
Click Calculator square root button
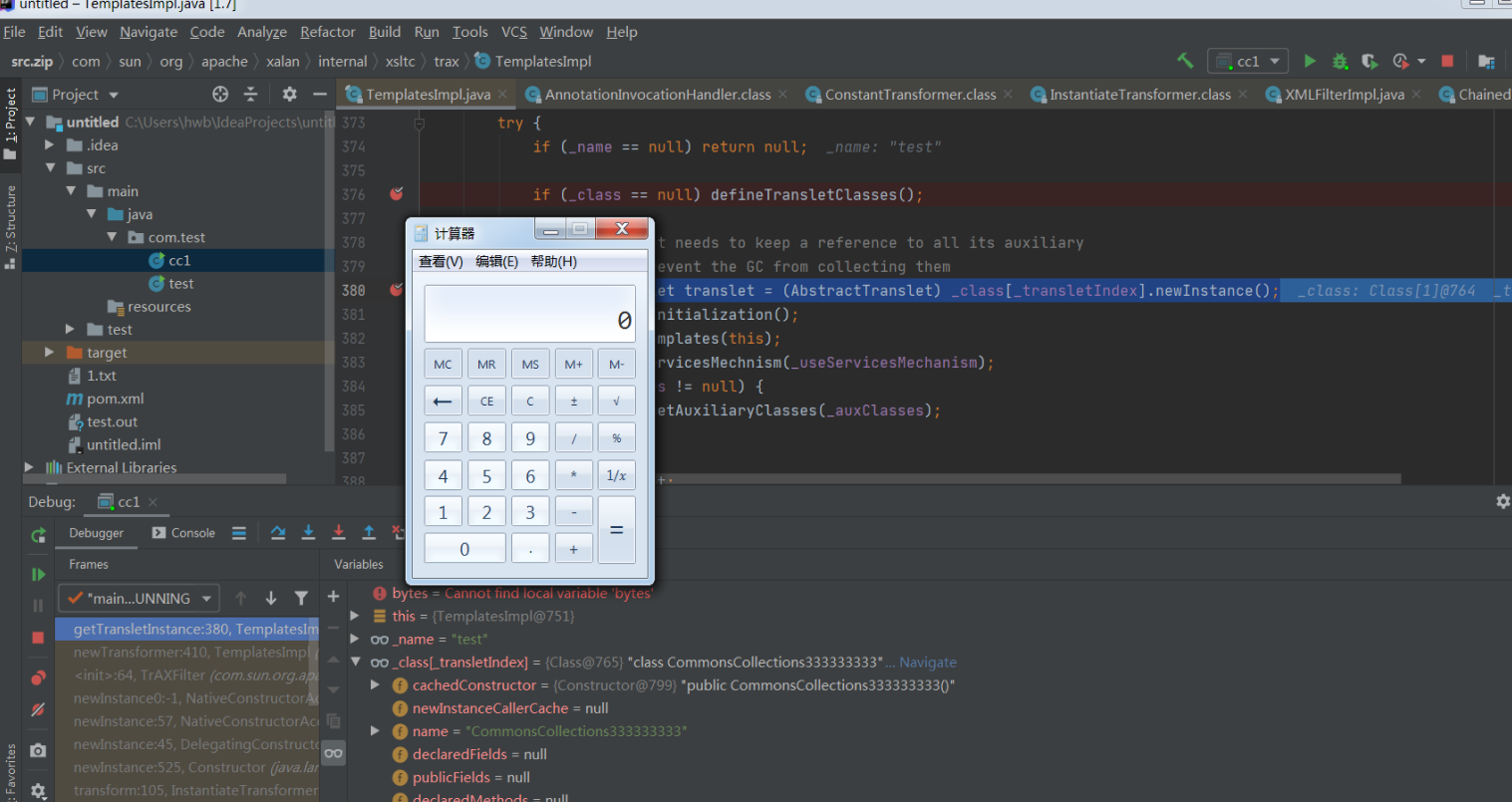click(616, 401)
